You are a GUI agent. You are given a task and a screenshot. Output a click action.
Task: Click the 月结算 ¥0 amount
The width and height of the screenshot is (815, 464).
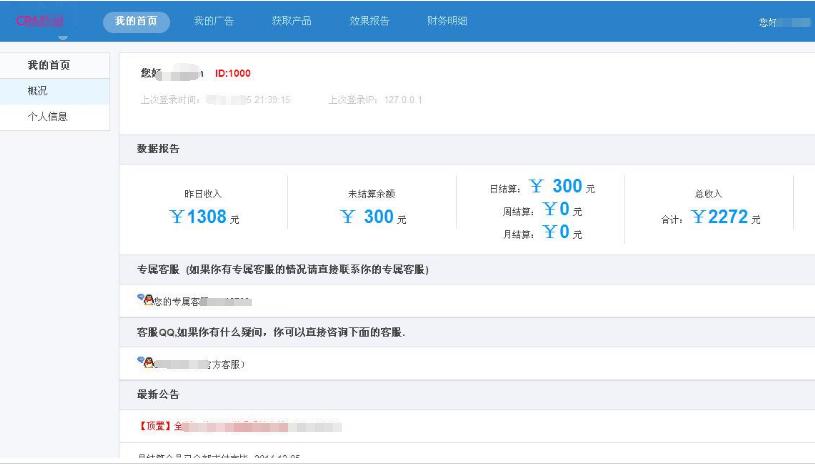coord(562,232)
